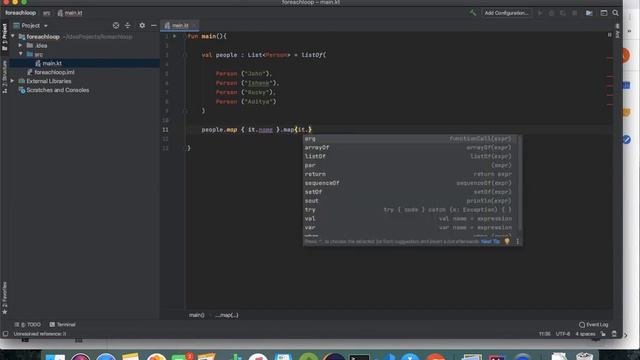Choose the var completion suggestion

pyautogui.click(x=410, y=228)
